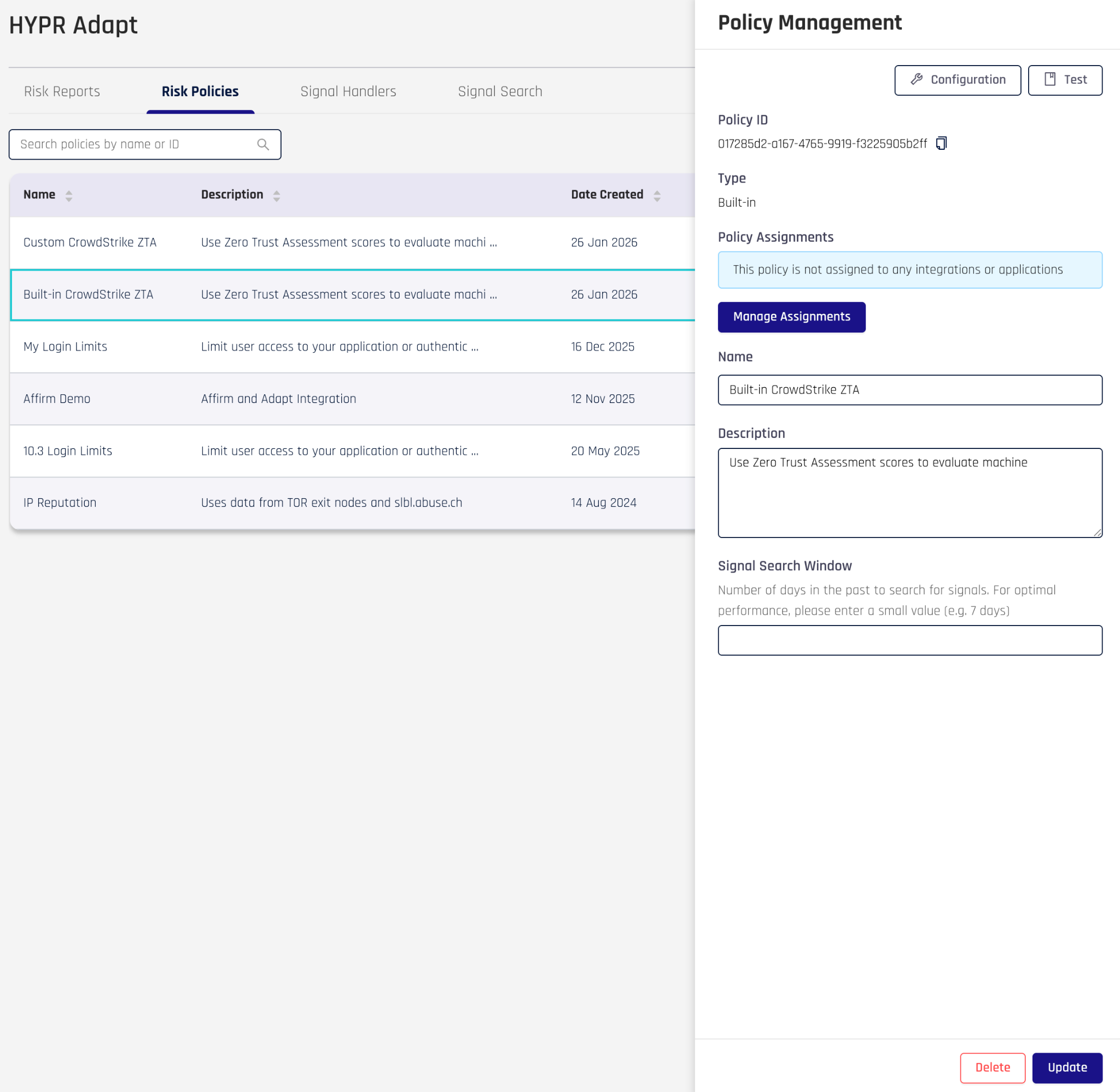Focus the Signal Search Window input

pyautogui.click(x=909, y=640)
